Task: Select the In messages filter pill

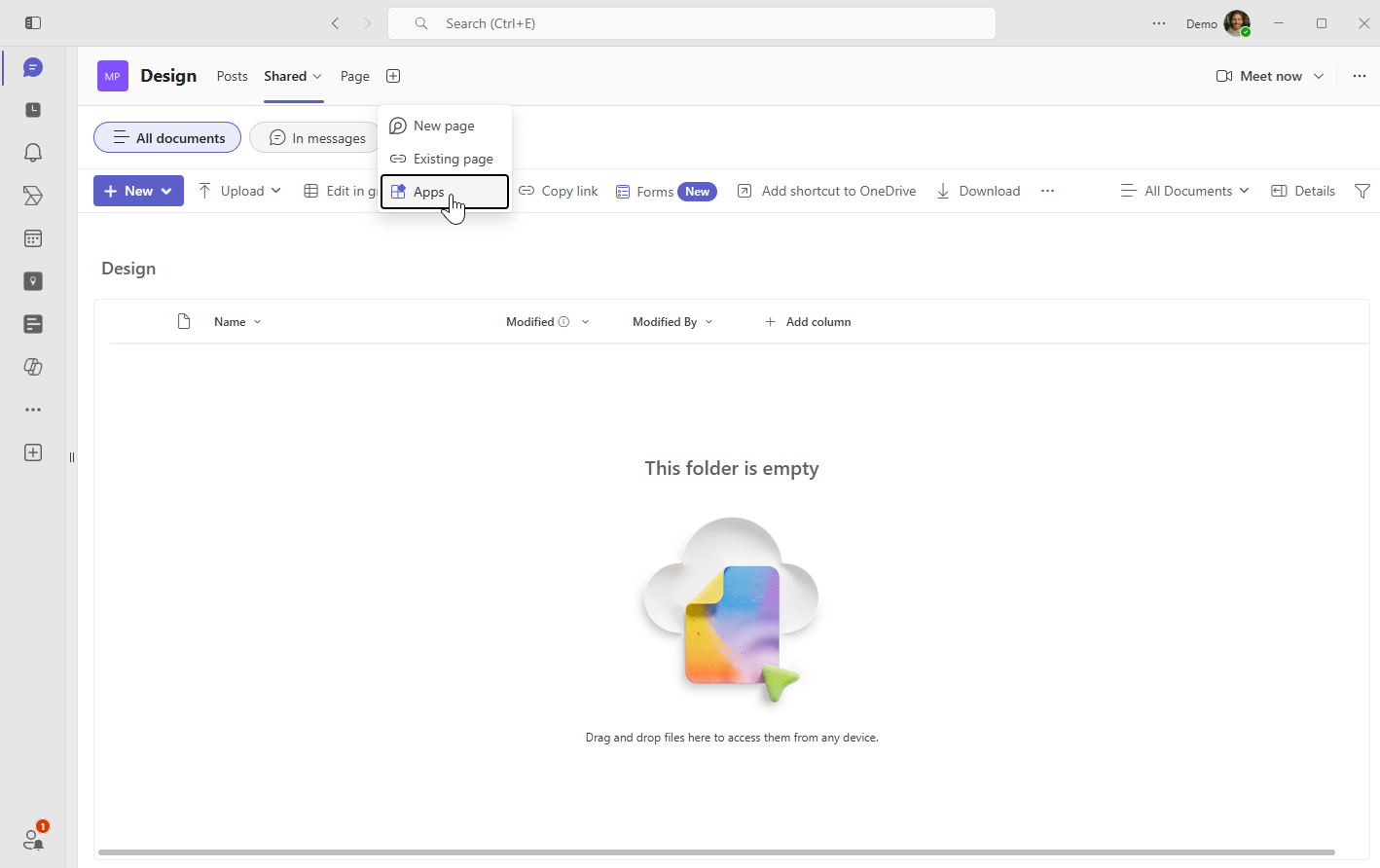Action: [314, 137]
